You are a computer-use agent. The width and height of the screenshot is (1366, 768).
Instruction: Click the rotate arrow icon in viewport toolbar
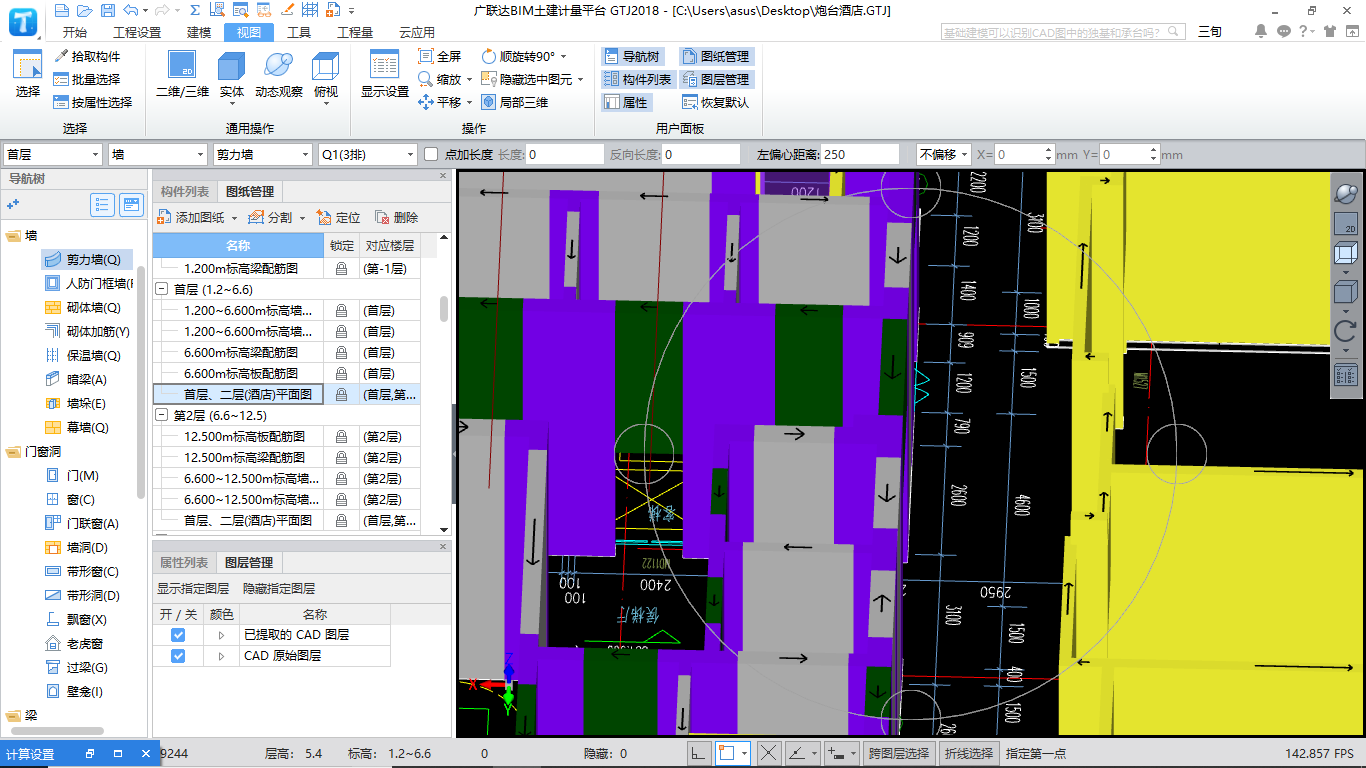click(x=1346, y=331)
